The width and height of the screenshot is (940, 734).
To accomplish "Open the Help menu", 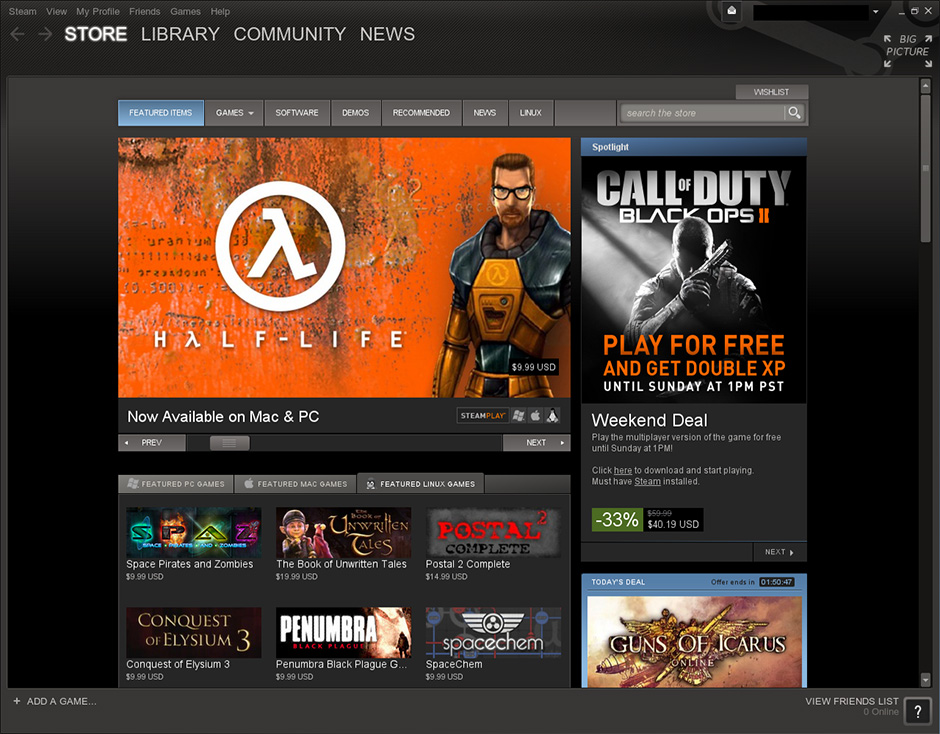I will [220, 11].
